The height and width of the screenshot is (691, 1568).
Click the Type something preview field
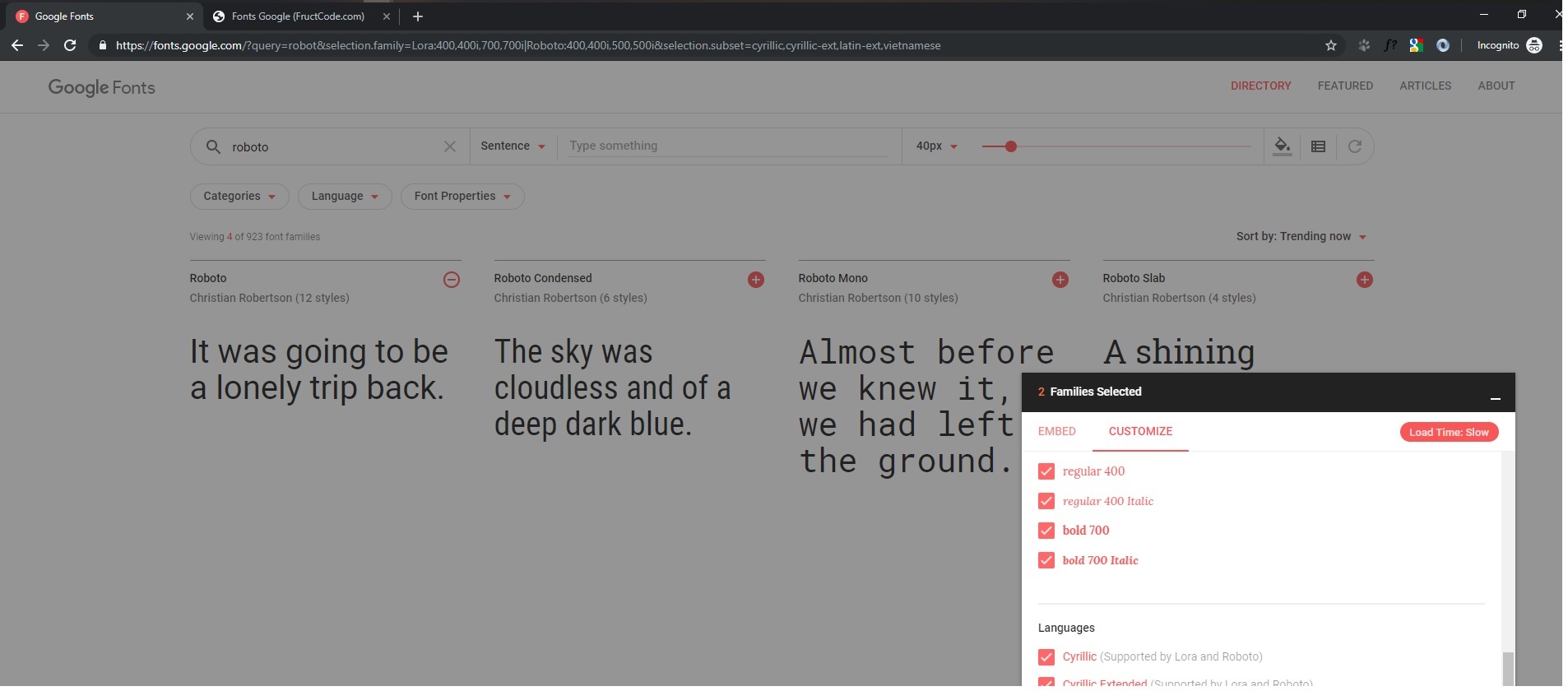click(727, 146)
